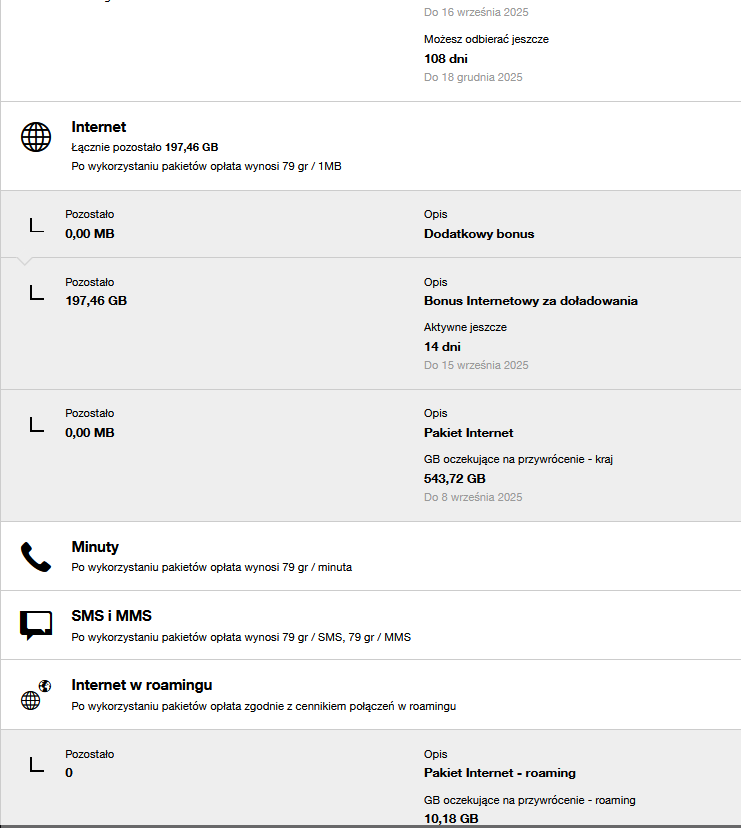Viewport: 741px width, 828px height.
Task: Click the Do 8 września 2025 date
Action: coord(473,497)
